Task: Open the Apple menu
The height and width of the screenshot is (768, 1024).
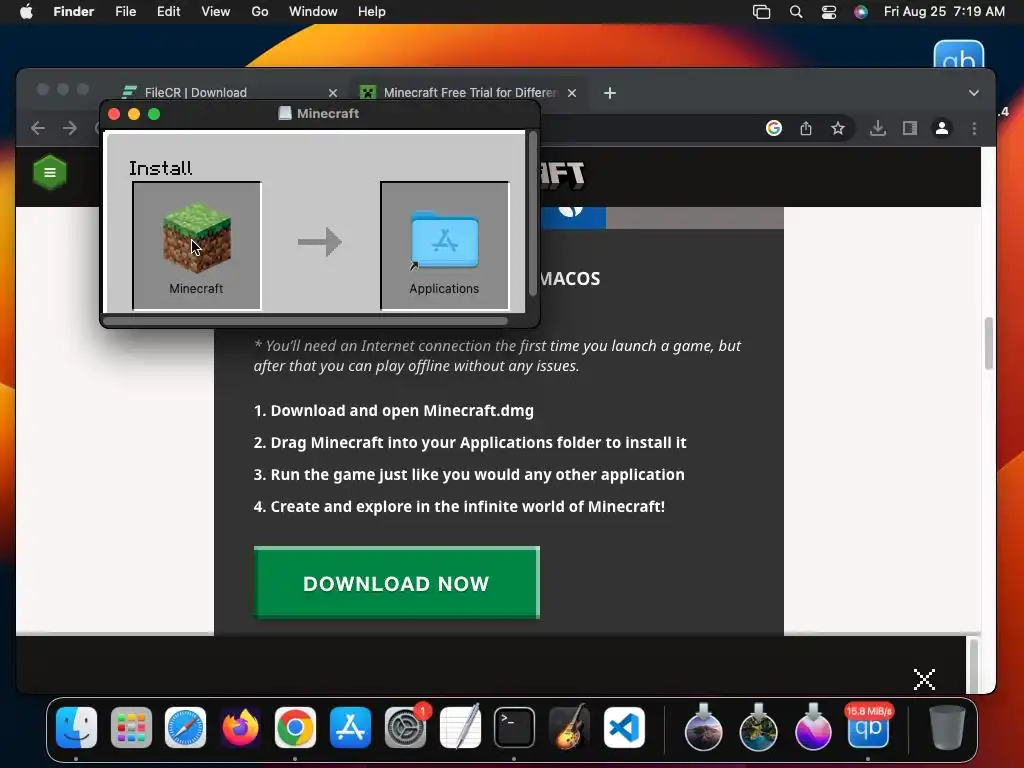Action: pos(26,12)
